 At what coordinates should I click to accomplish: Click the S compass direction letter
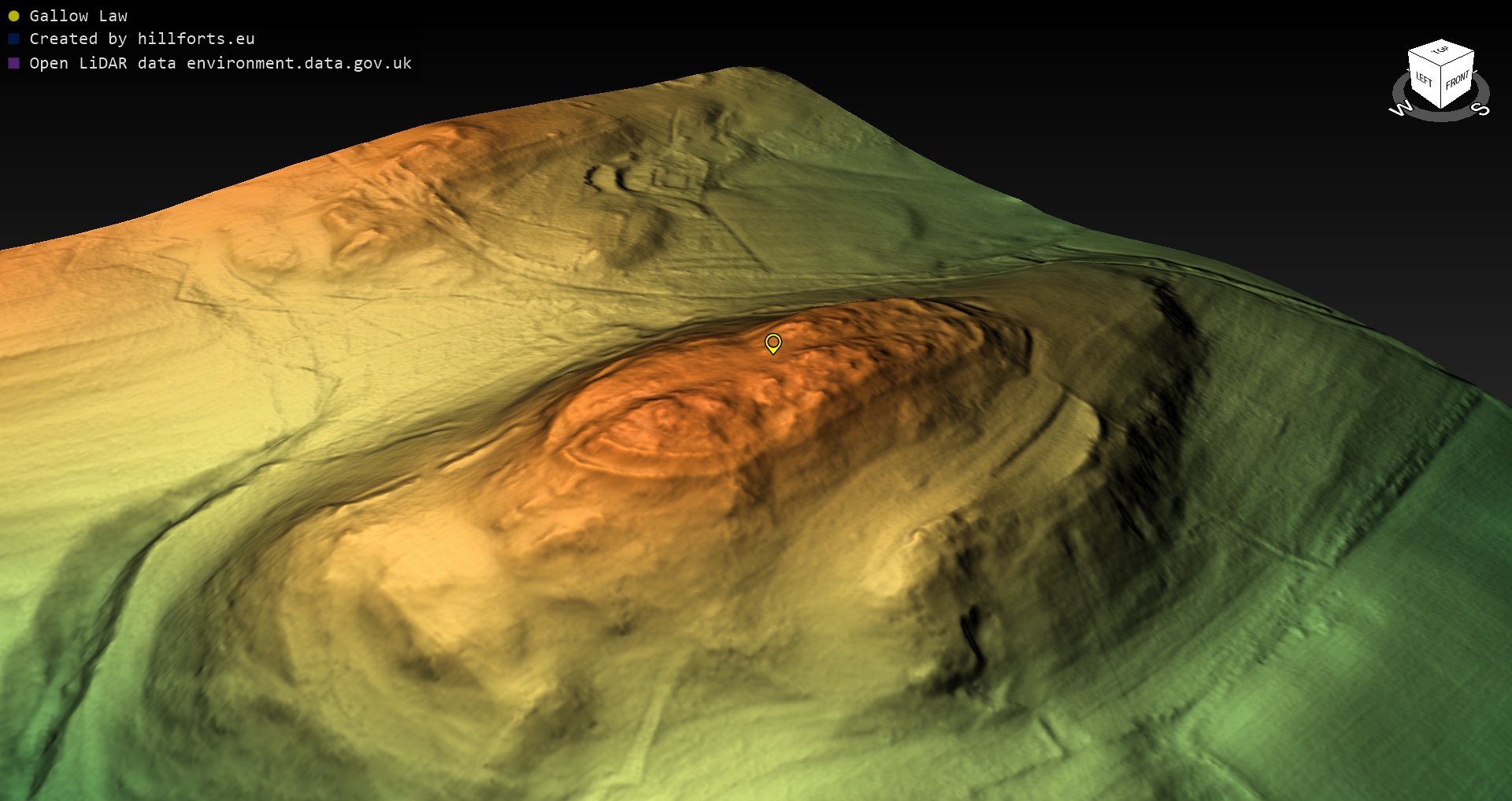click(x=1480, y=109)
